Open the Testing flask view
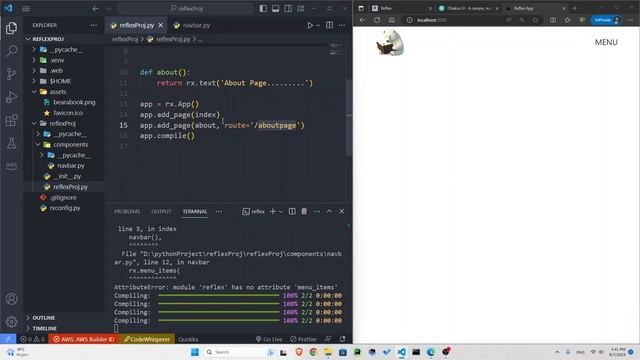 [11, 143]
